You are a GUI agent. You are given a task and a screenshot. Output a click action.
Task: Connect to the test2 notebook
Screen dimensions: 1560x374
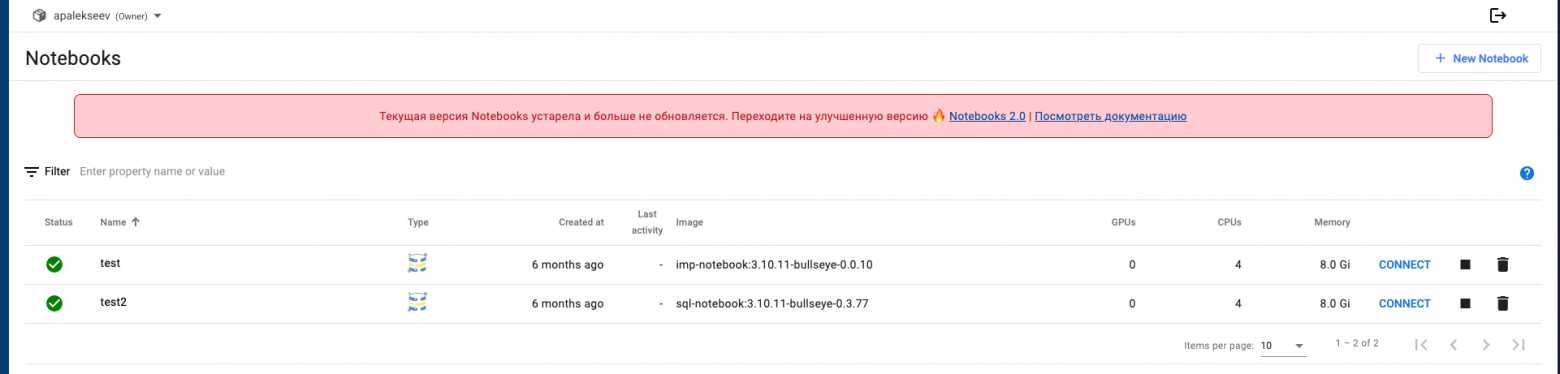[1404, 303]
